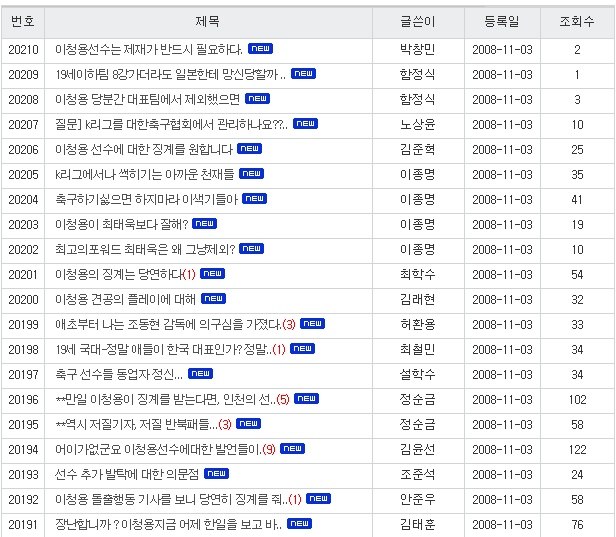The height and width of the screenshot is (537, 616).
Task: Click author 박창민 in row 20210
Action: click(418, 49)
